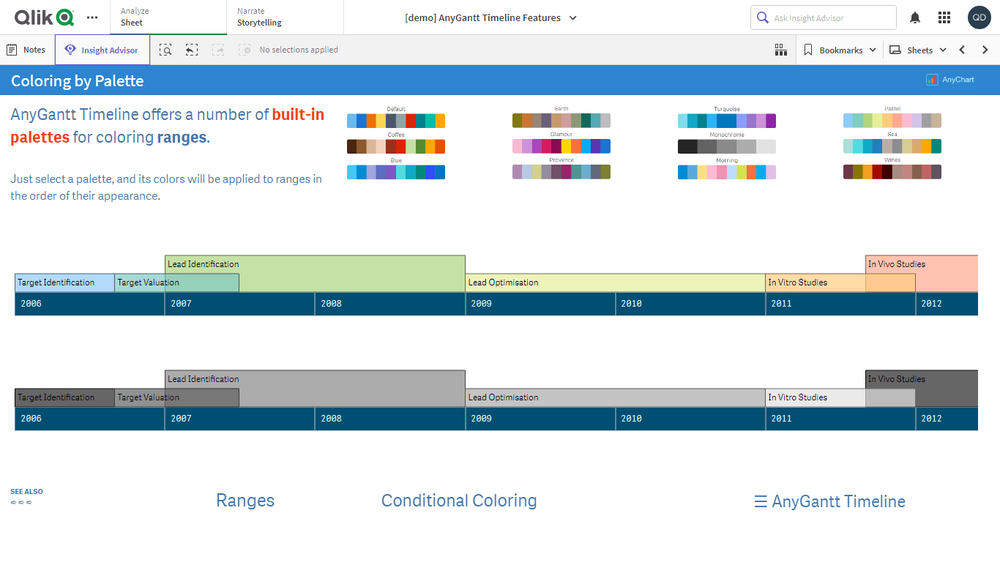Open the more options ellipsis menu
Viewport: 1000px width, 562px height.
[93, 17]
